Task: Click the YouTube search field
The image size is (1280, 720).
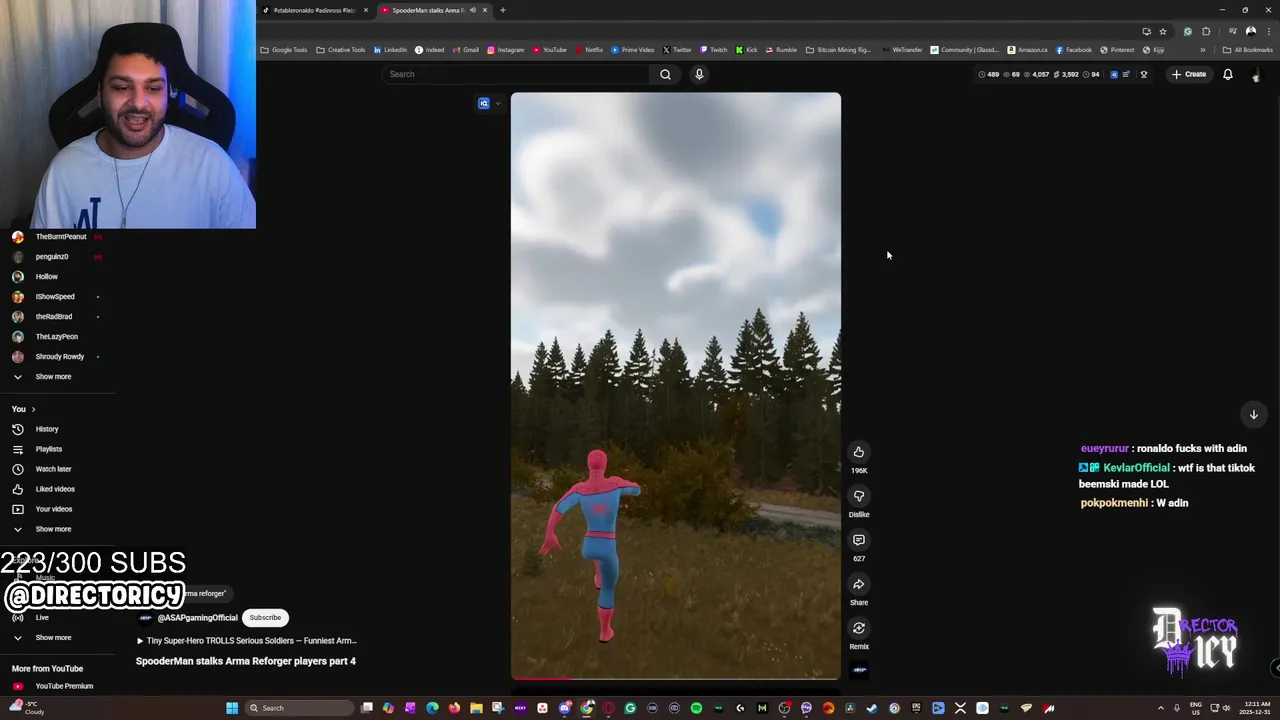Action: 516,74
